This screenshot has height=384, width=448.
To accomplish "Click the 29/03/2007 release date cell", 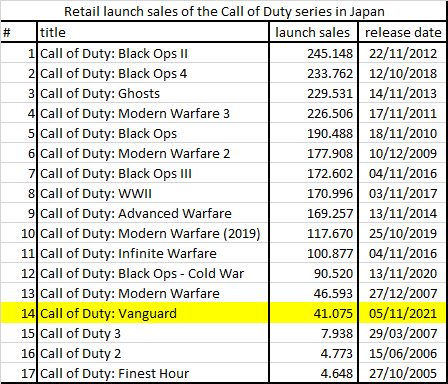I will point(403,333).
